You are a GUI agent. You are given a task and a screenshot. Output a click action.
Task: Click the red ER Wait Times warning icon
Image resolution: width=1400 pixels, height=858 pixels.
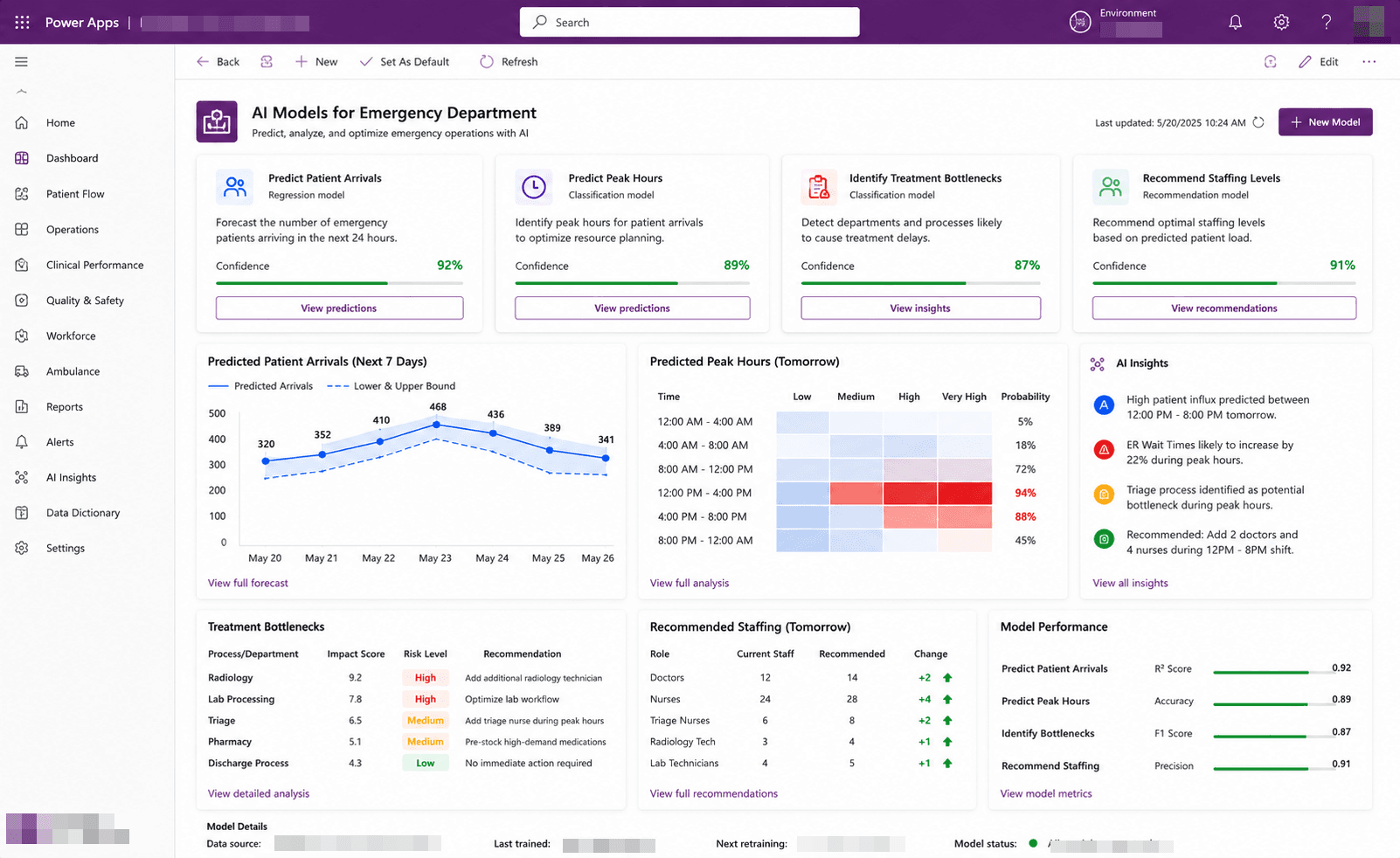(1104, 450)
